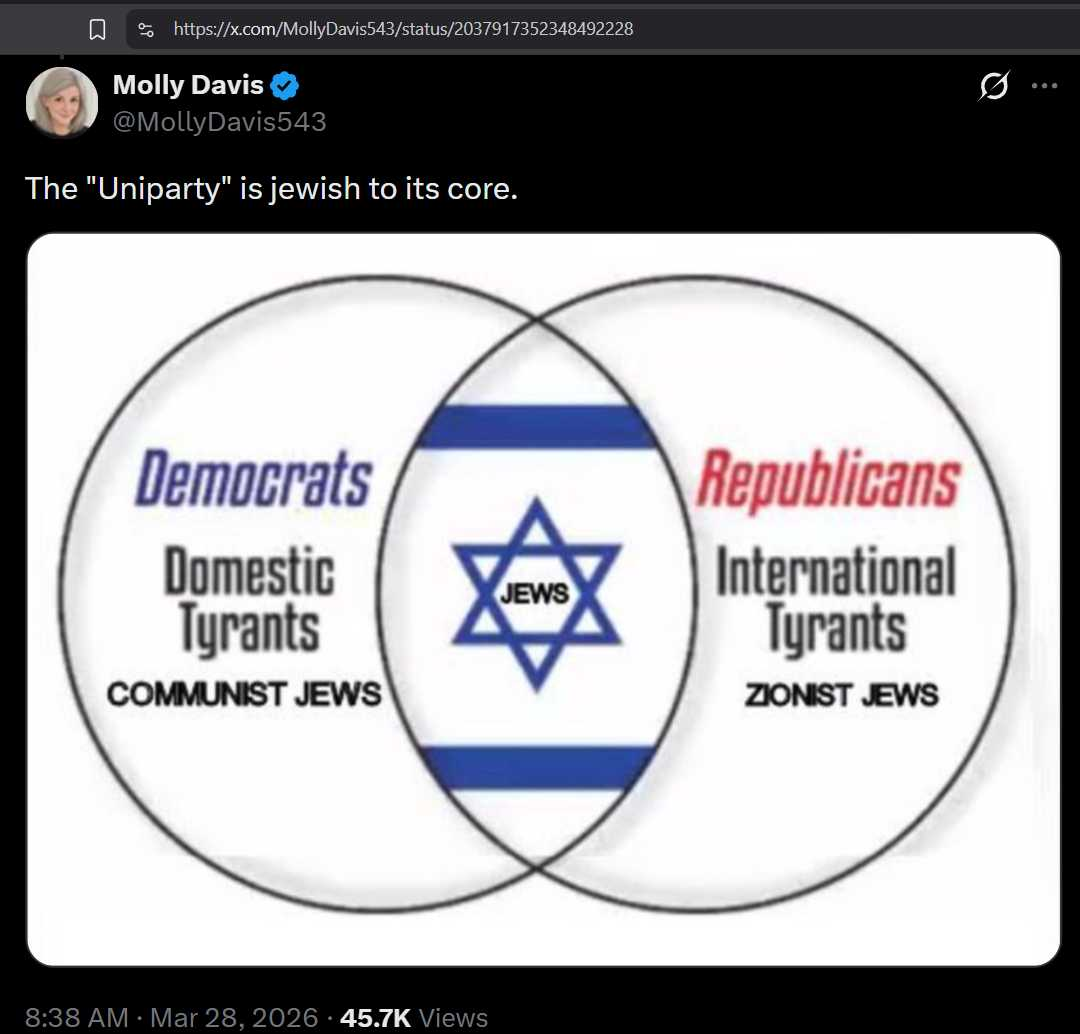Open the site information tune icon

click(145, 29)
